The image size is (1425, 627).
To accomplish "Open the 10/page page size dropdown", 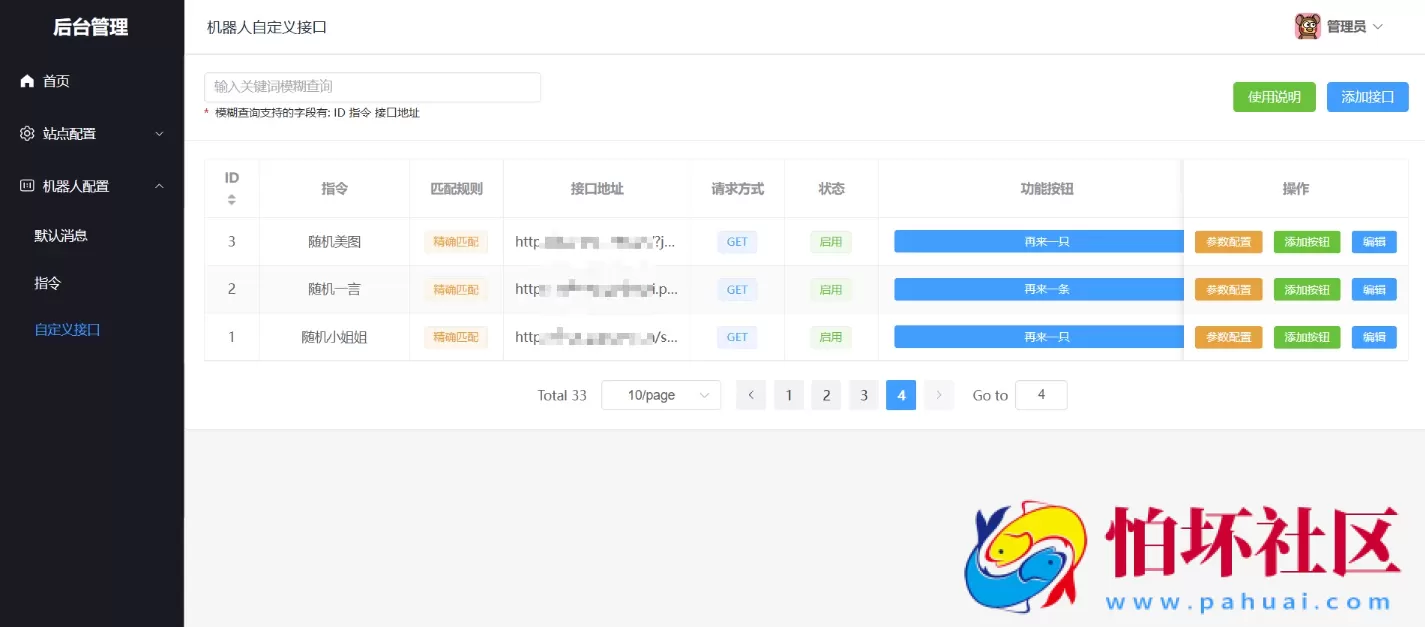I will click(660, 394).
